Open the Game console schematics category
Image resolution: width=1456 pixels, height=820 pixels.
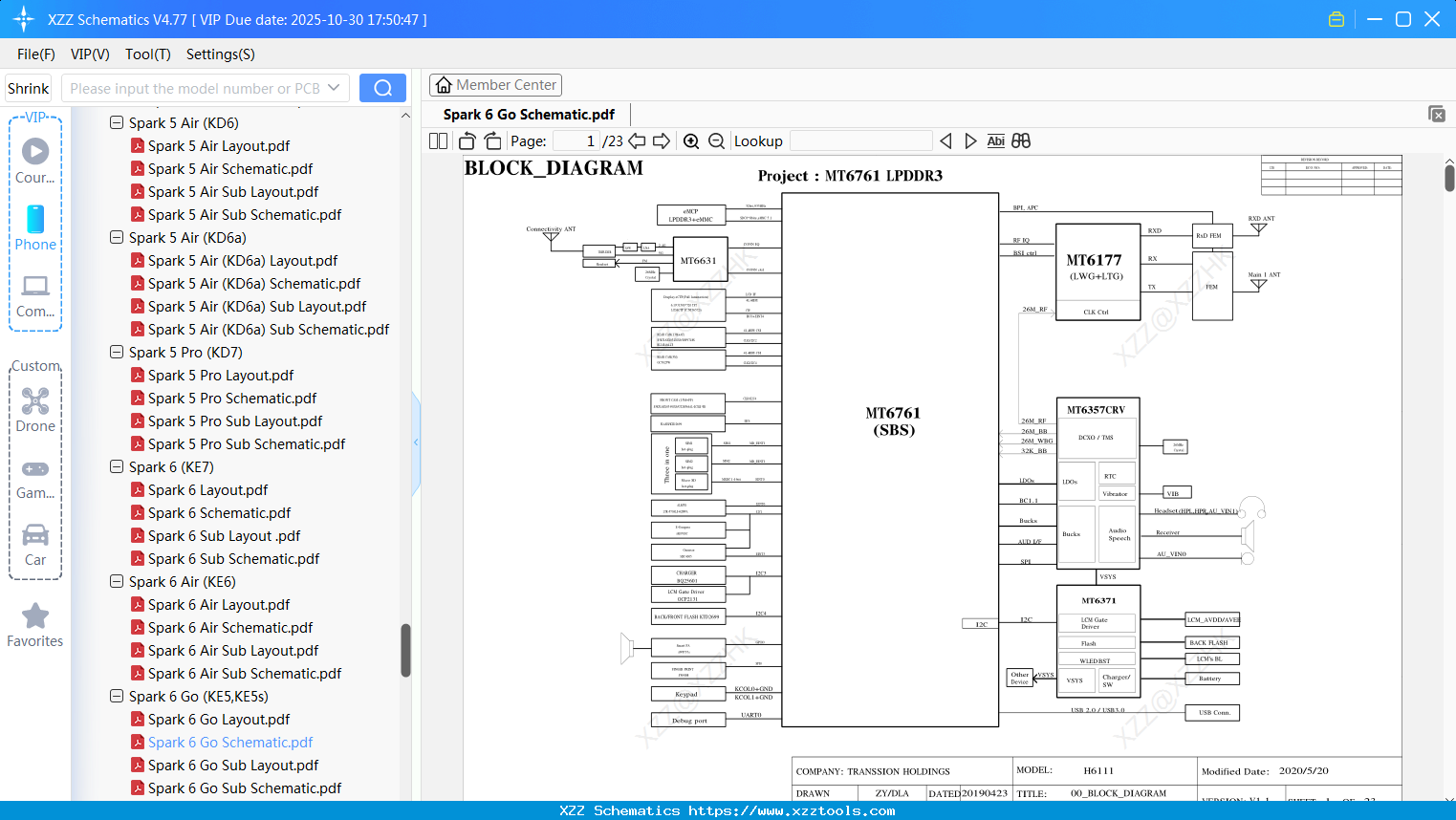point(34,476)
